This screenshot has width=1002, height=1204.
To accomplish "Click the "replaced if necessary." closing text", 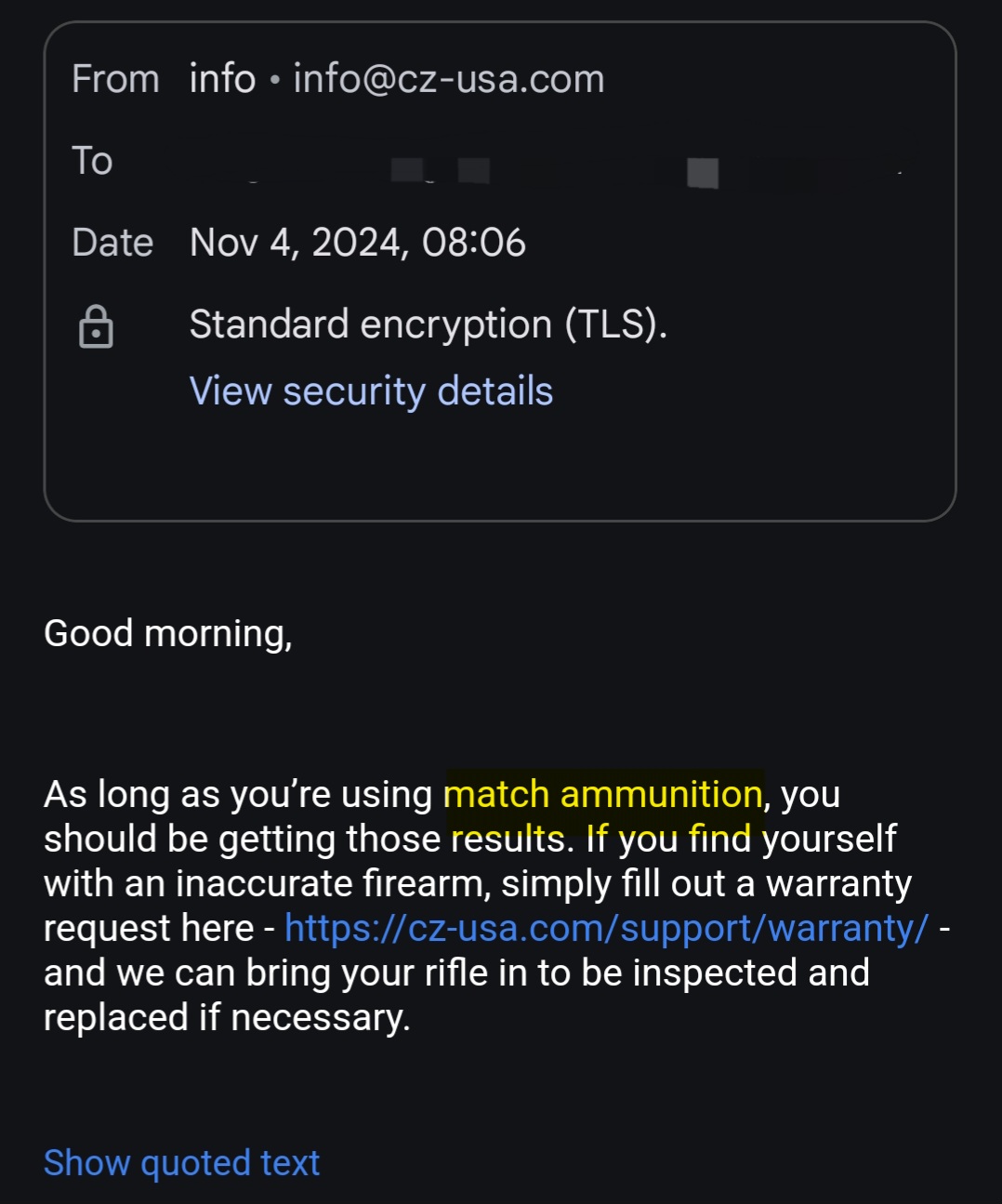I will point(227,1017).
